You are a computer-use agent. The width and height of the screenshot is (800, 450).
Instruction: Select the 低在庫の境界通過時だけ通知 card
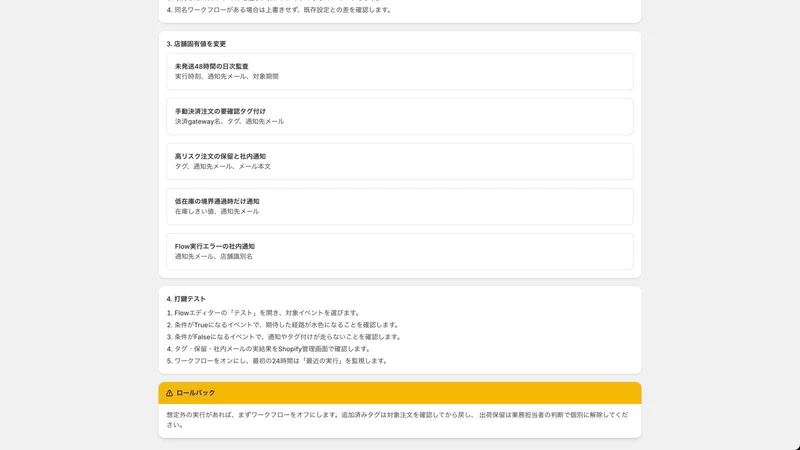pos(399,206)
